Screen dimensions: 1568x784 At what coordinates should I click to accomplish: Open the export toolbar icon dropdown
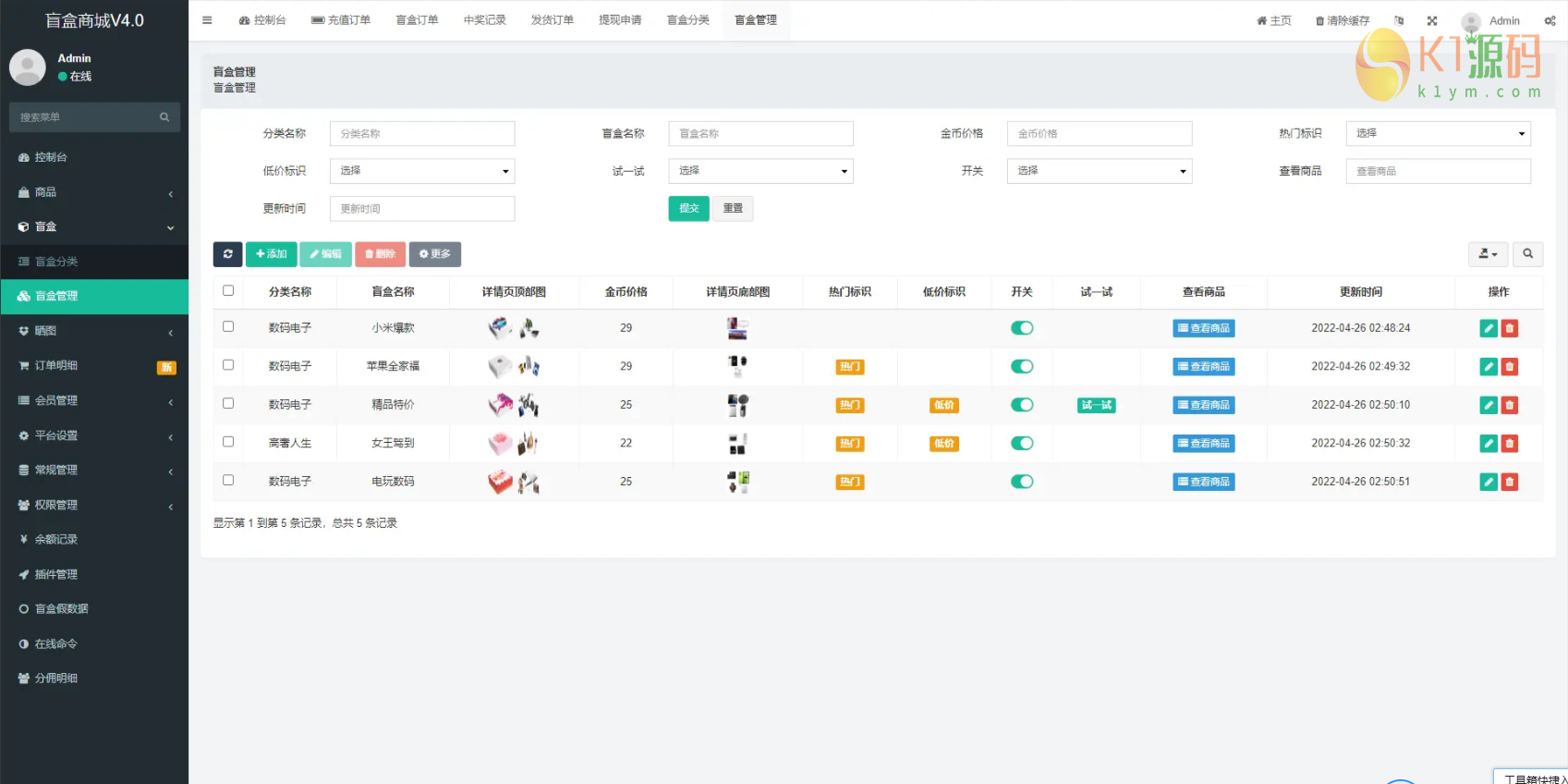(1488, 254)
